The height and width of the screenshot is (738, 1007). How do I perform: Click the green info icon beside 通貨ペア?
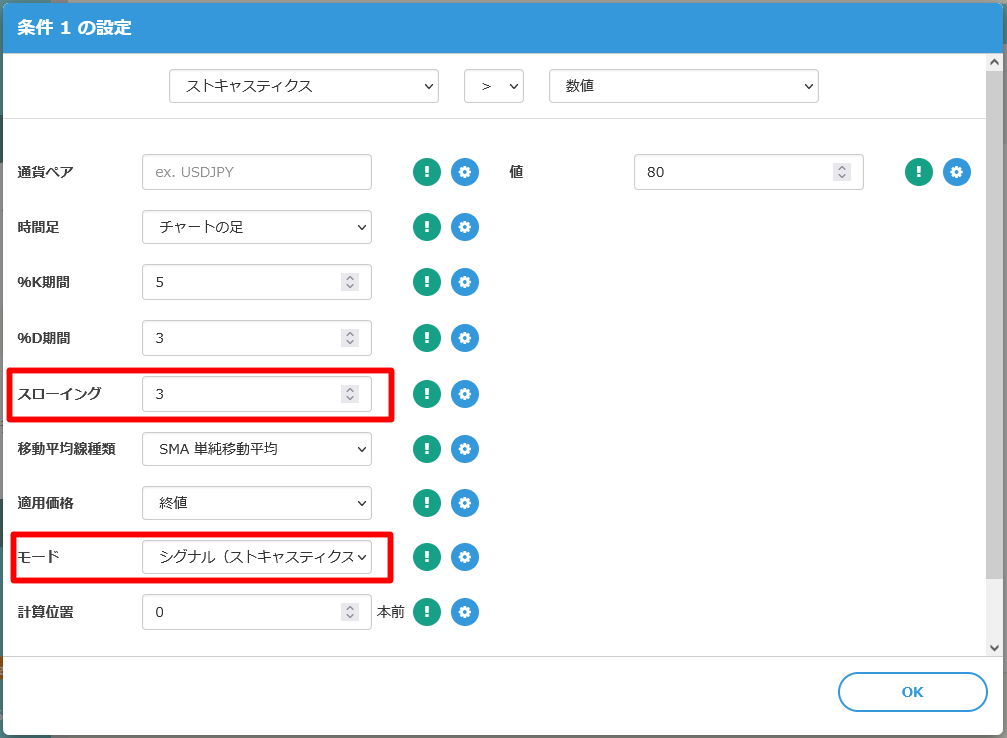427,172
